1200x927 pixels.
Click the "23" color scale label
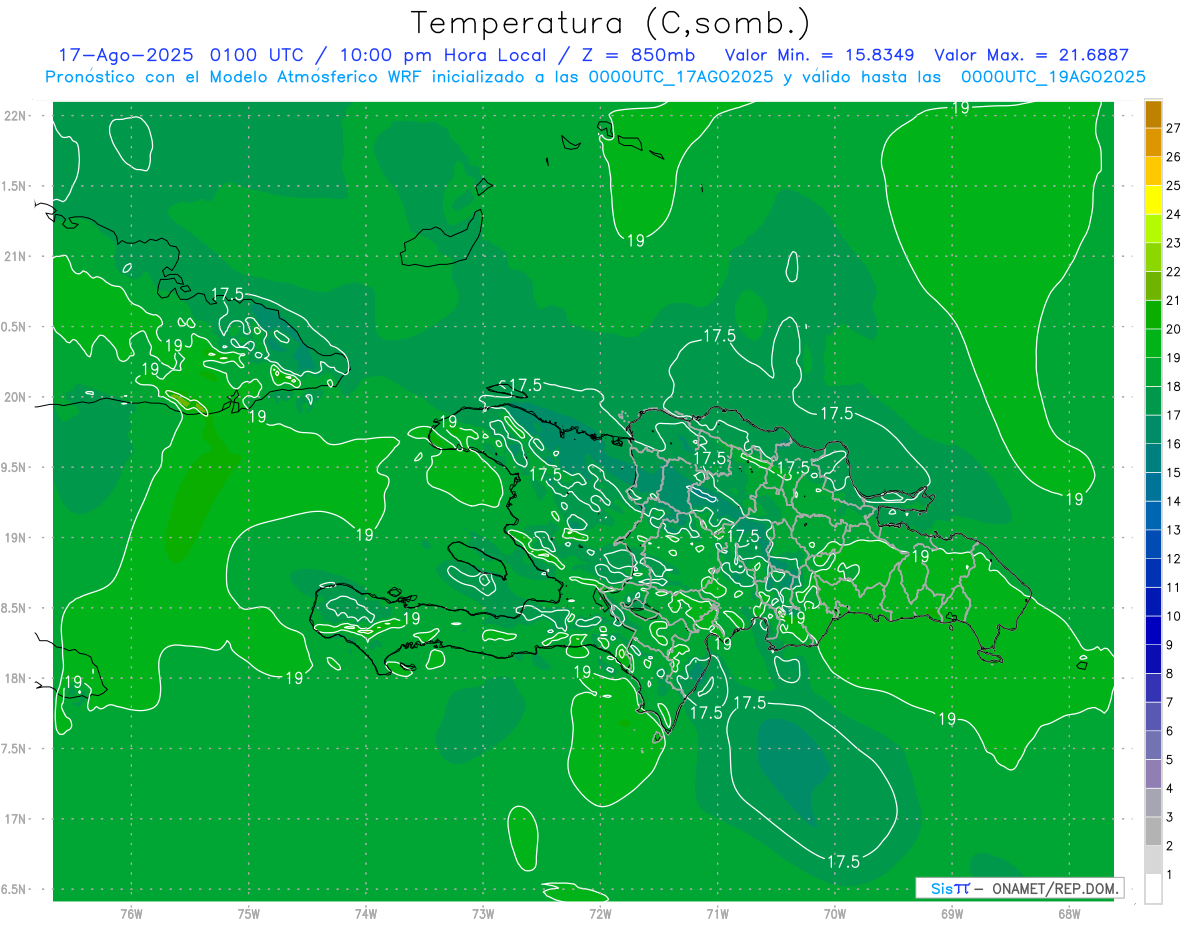point(1174,243)
